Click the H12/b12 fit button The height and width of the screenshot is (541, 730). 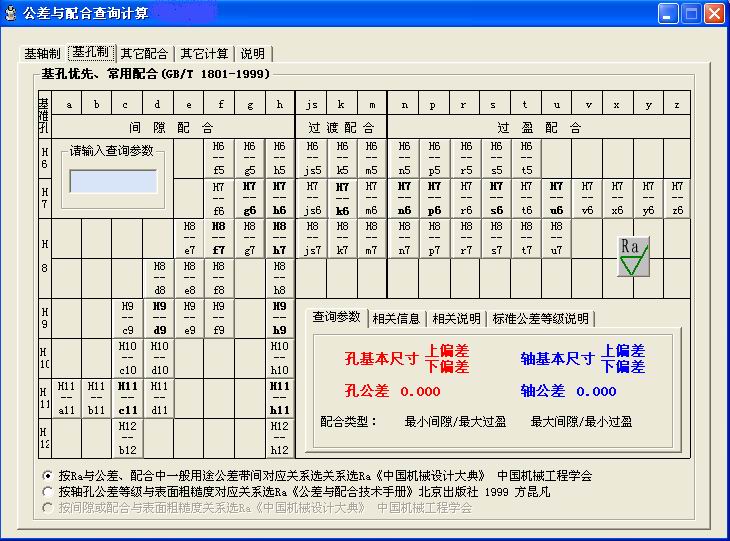click(x=128, y=439)
